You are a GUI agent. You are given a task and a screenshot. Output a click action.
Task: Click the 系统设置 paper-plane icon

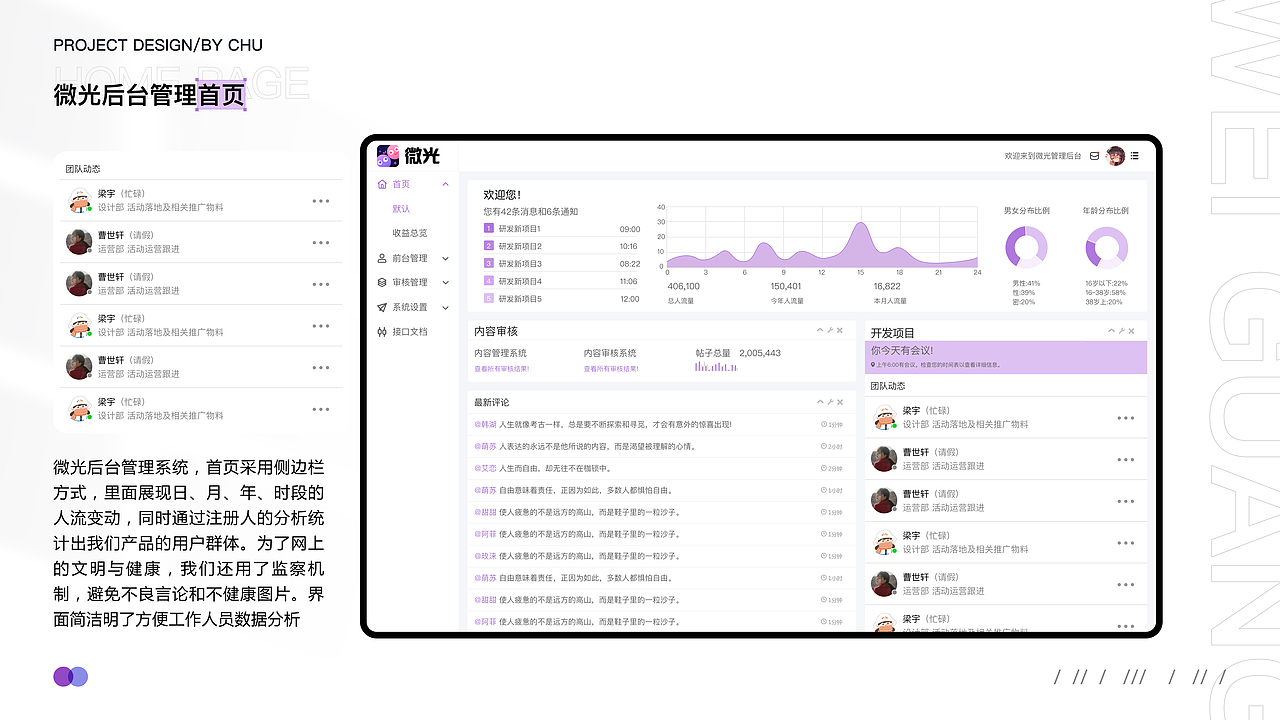381,307
